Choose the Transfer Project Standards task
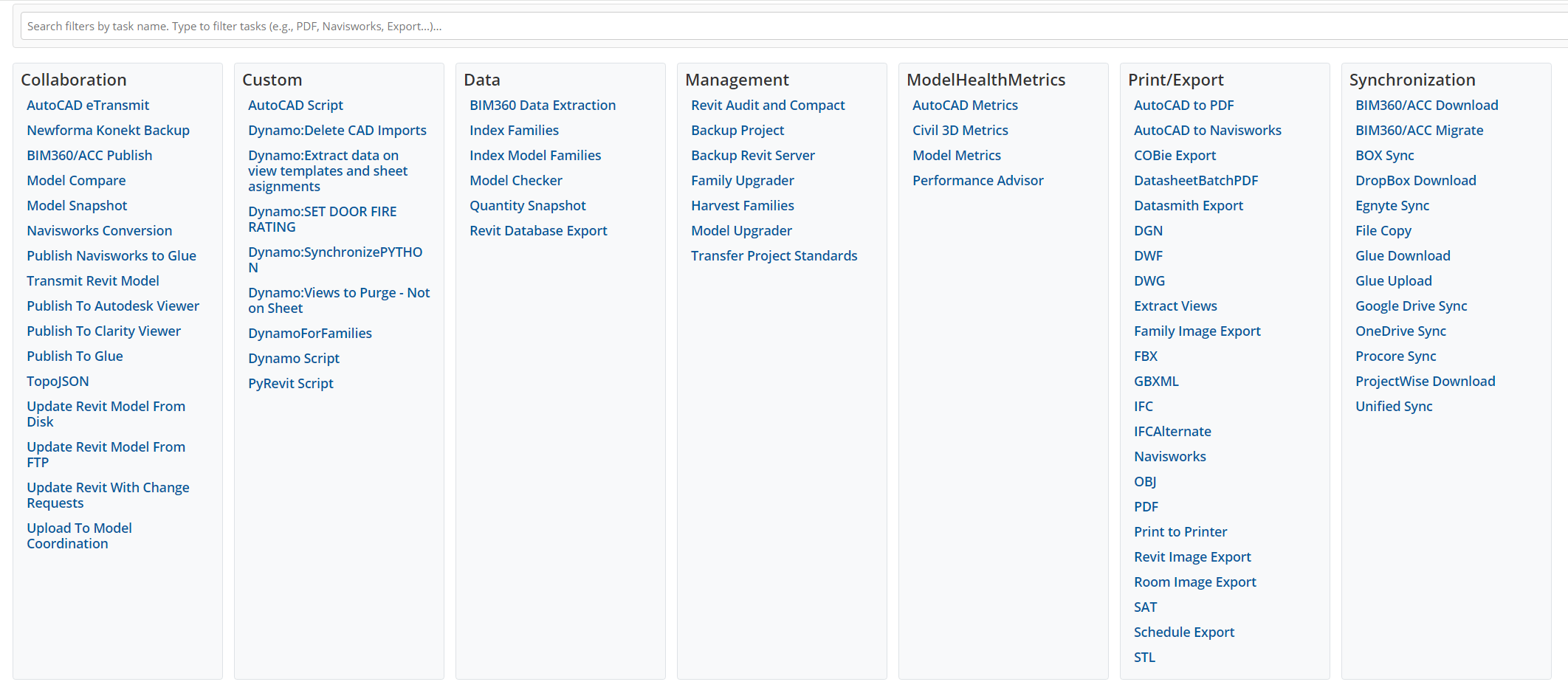 [774, 256]
